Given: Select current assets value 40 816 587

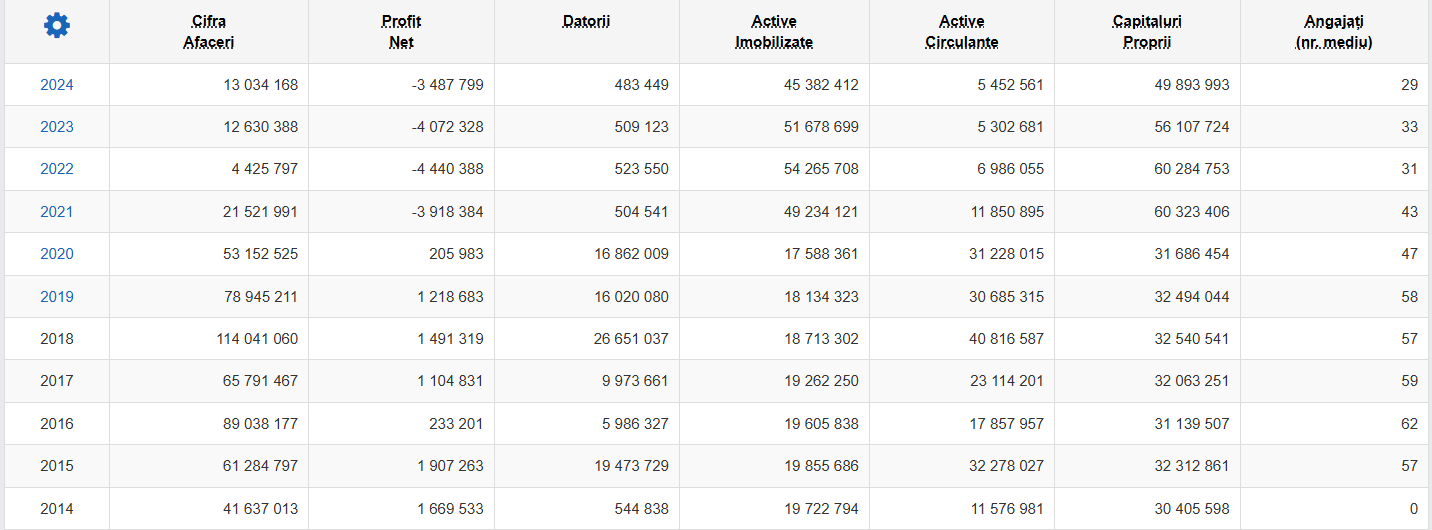Looking at the screenshot, I should click(x=1006, y=339).
